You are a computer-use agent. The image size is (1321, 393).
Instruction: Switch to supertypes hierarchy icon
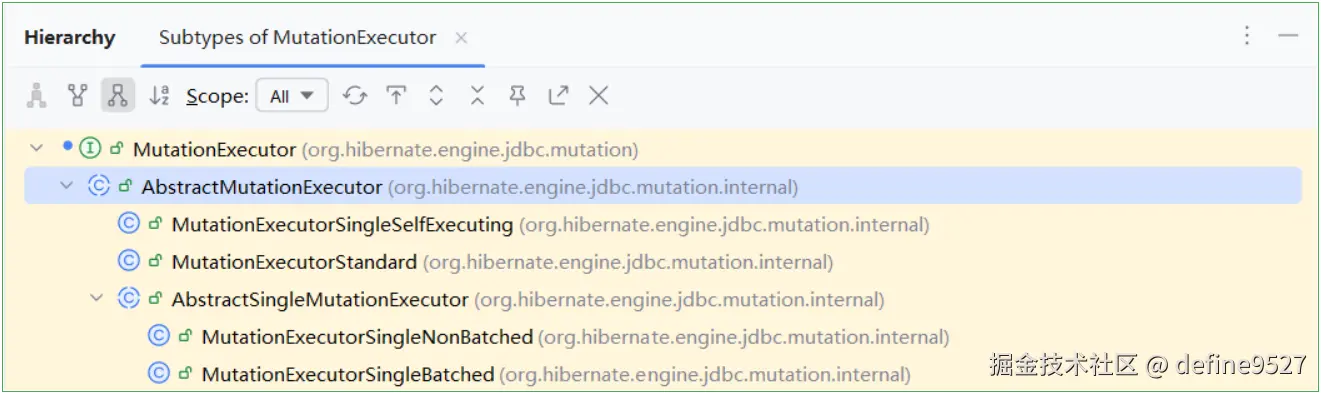[x=77, y=96]
